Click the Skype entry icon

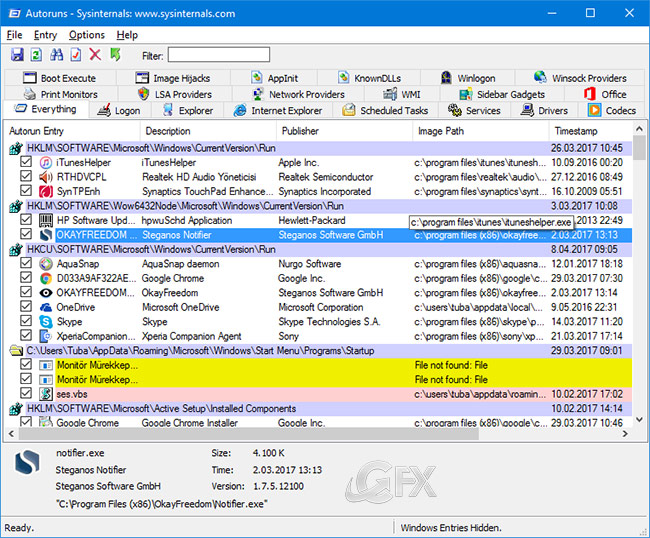(x=46, y=322)
